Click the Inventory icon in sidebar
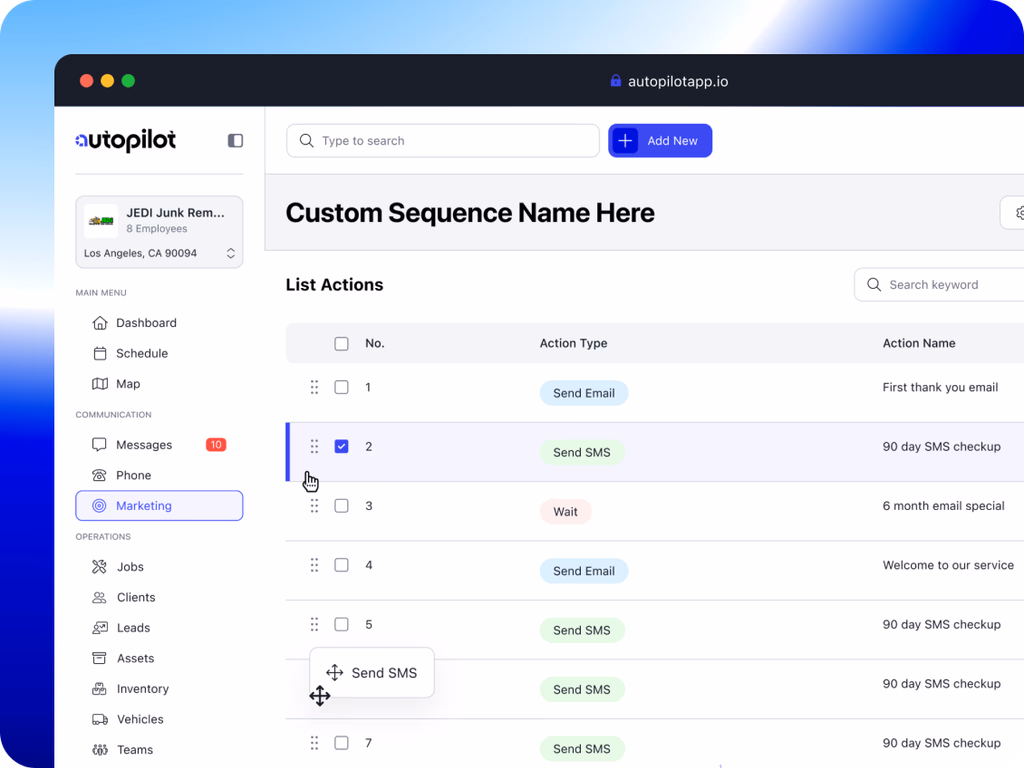The height and width of the screenshot is (768, 1024). tap(100, 689)
